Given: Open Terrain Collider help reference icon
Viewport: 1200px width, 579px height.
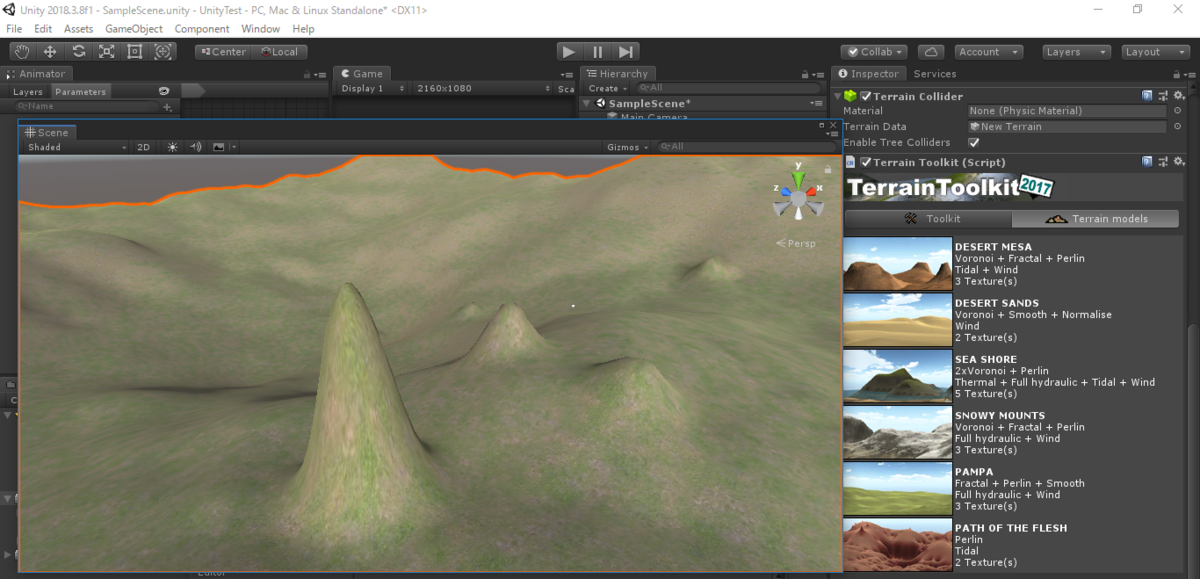Looking at the screenshot, I should [1148, 96].
